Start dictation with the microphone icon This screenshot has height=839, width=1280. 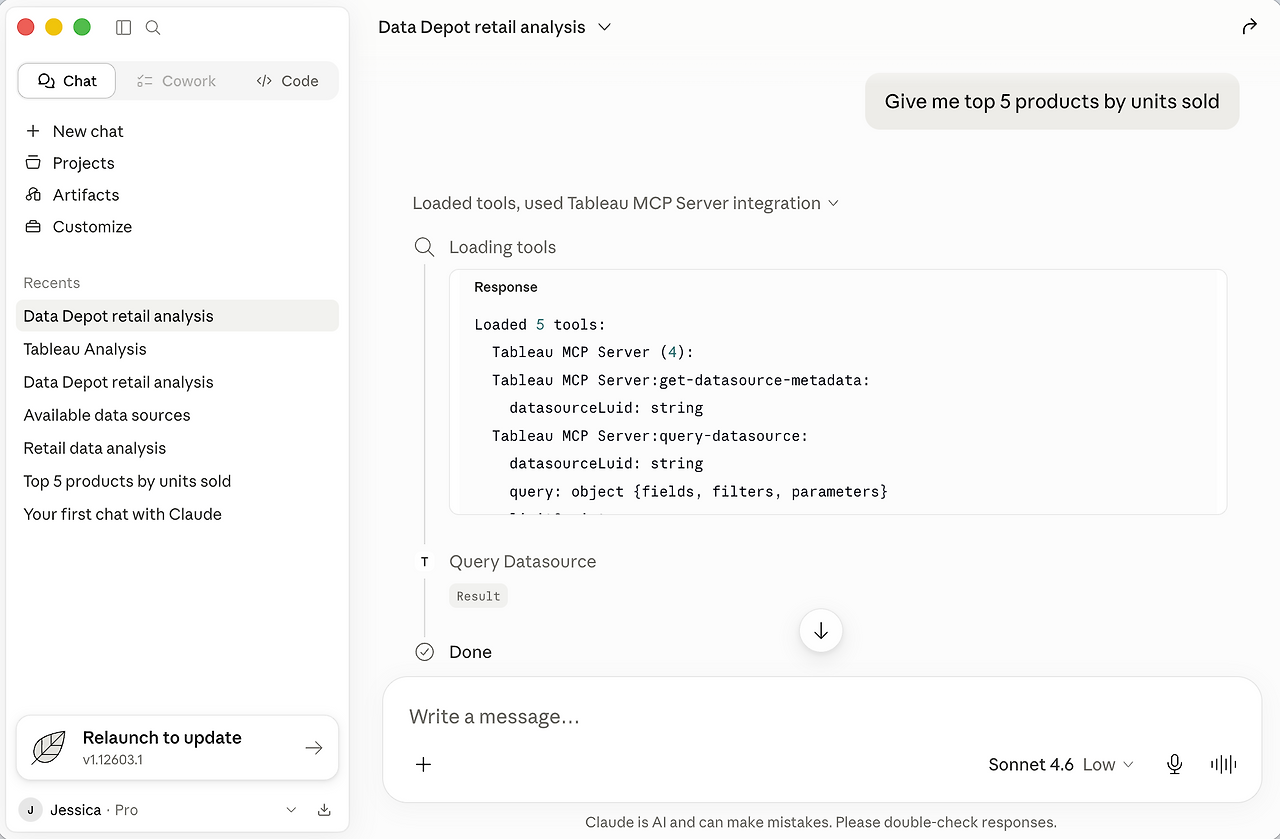[x=1175, y=764]
